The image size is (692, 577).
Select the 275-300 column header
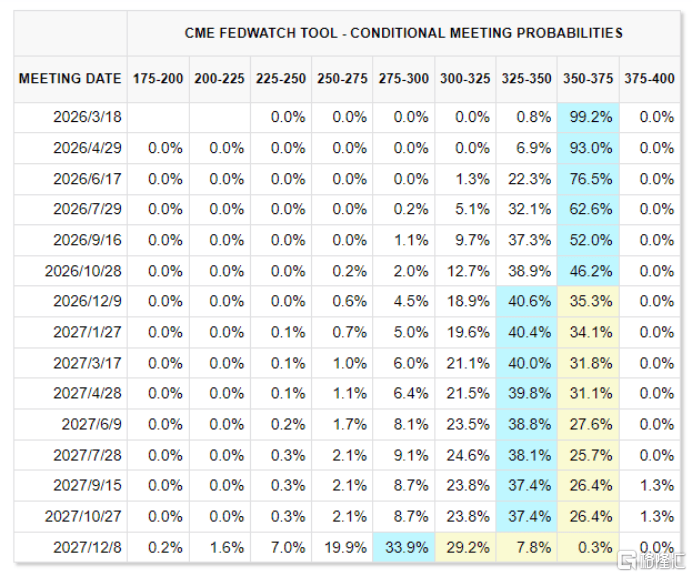pyautogui.click(x=404, y=78)
